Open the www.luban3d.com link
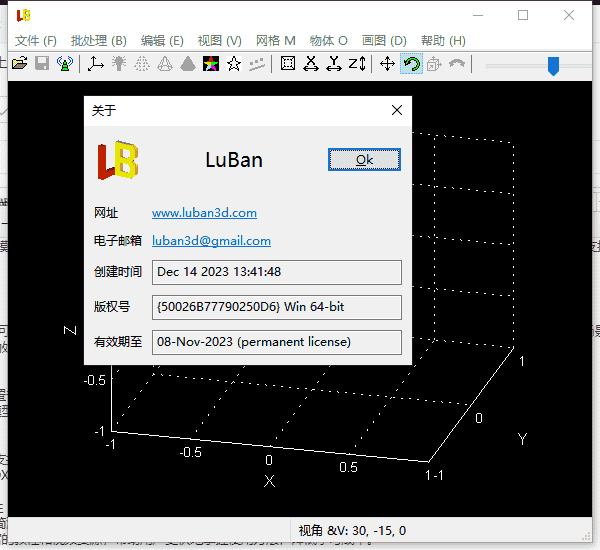Image resolution: width=600 pixels, height=550 pixels. [x=204, y=213]
